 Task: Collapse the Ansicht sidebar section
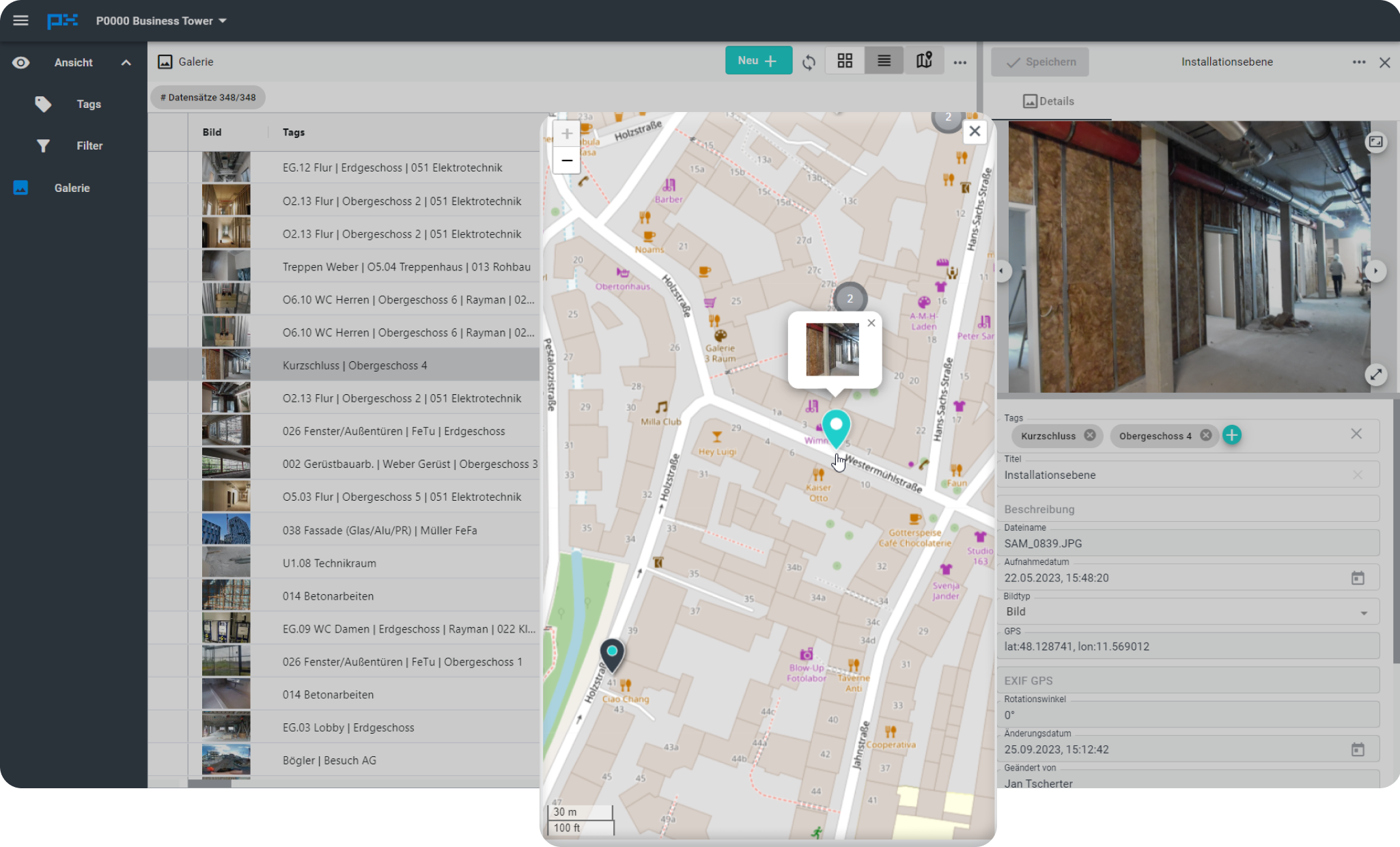pos(126,63)
